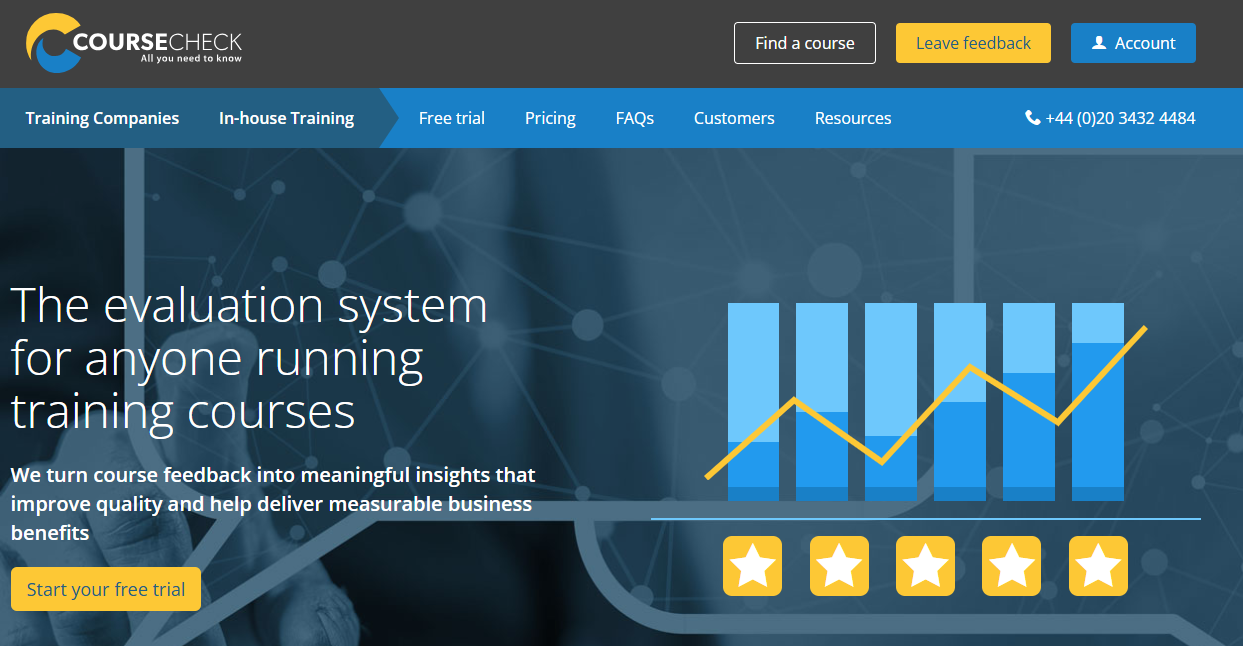Switch to the In-house Training section
Image resolution: width=1243 pixels, height=646 pixels.
[286, 118]
